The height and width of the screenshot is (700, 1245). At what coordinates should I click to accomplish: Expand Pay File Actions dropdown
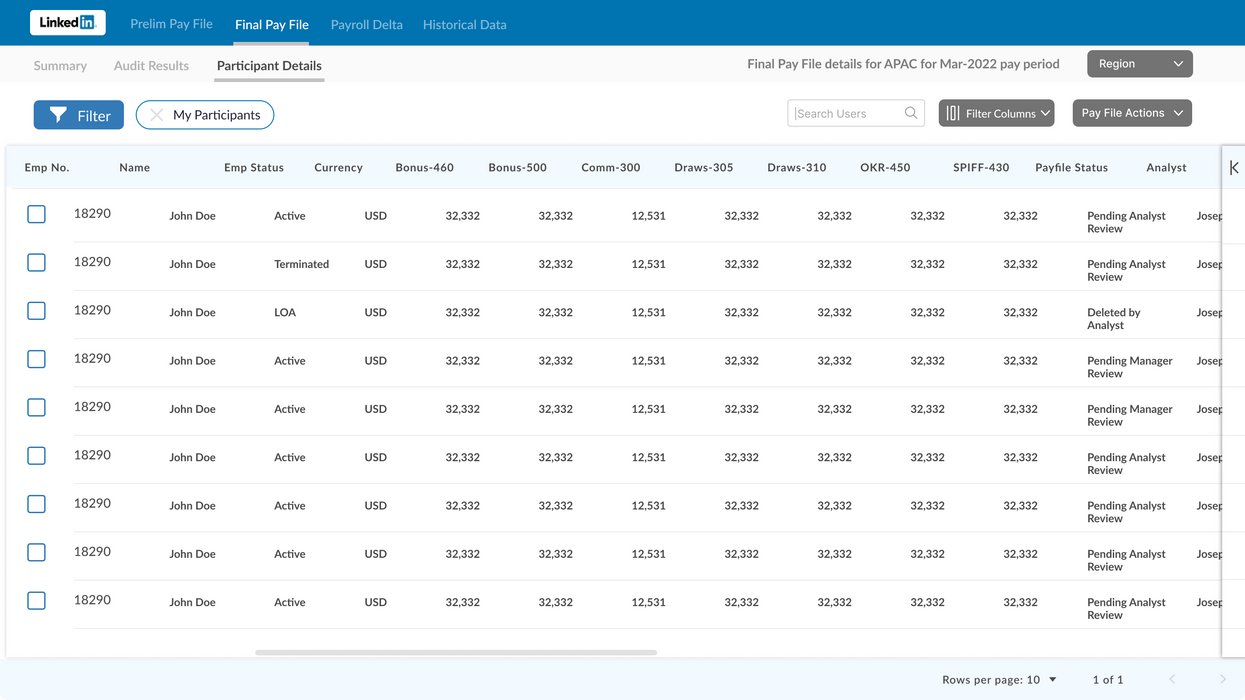point(1132,113)
